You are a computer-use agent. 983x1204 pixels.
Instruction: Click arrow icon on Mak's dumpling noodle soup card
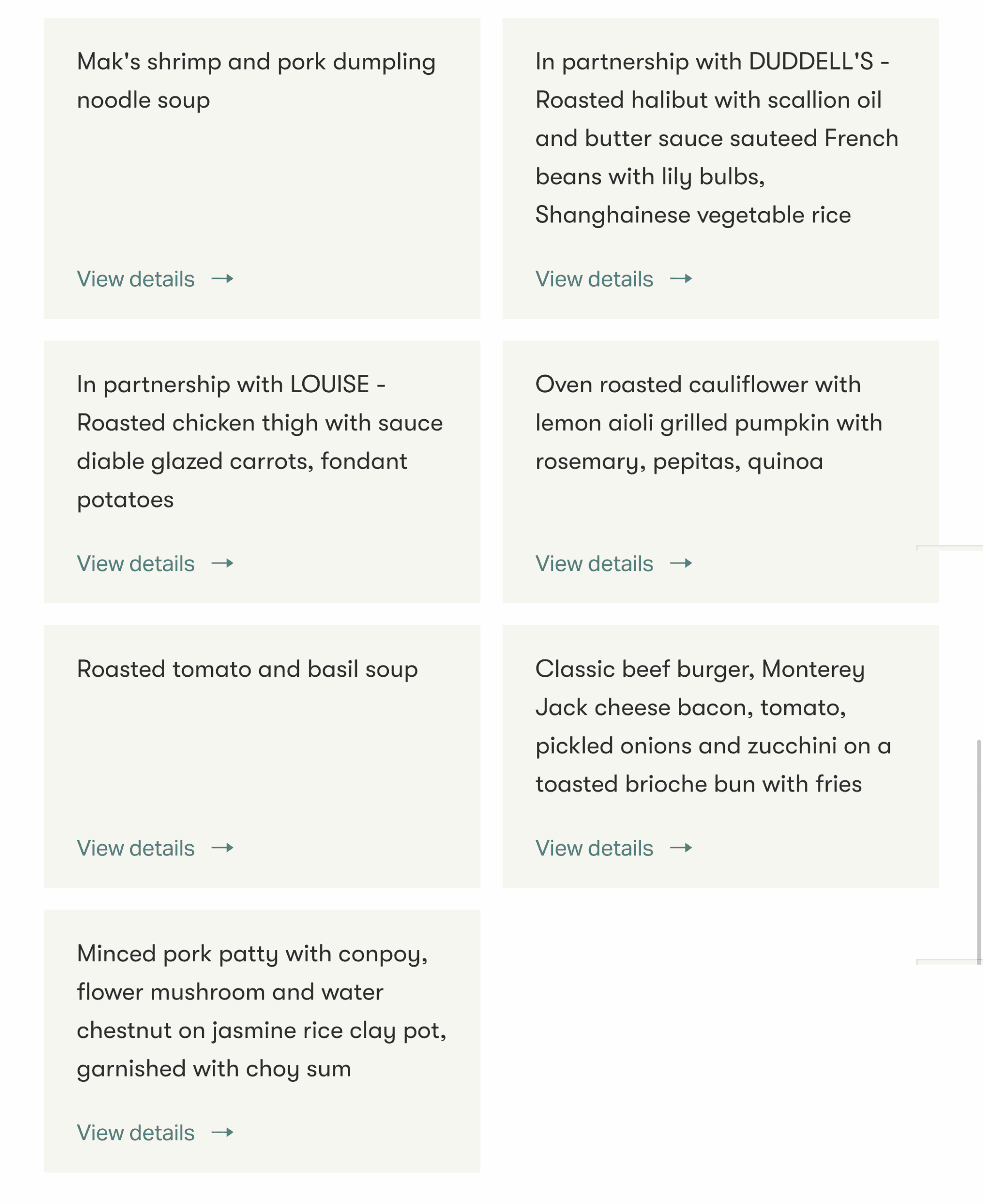pos(222,279)
